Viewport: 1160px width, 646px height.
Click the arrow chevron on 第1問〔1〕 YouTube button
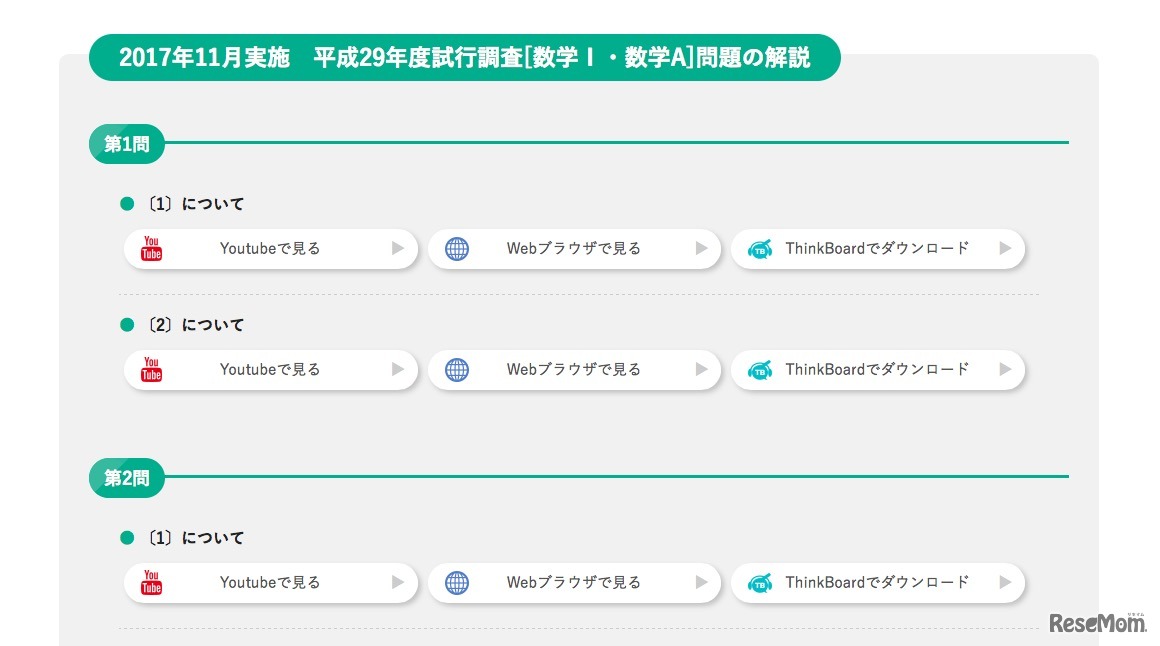398,248
